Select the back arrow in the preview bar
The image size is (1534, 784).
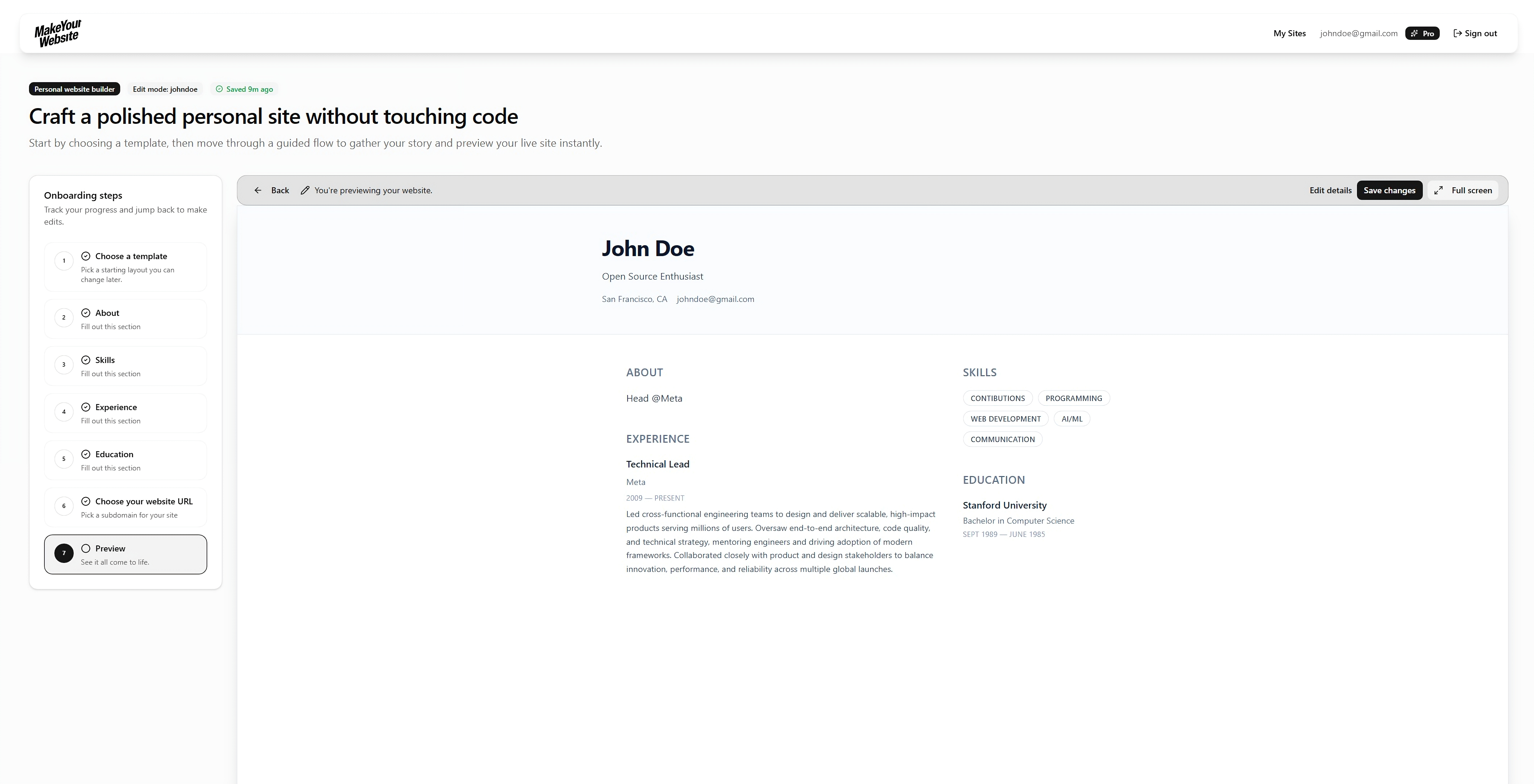(x=259, y=190)
